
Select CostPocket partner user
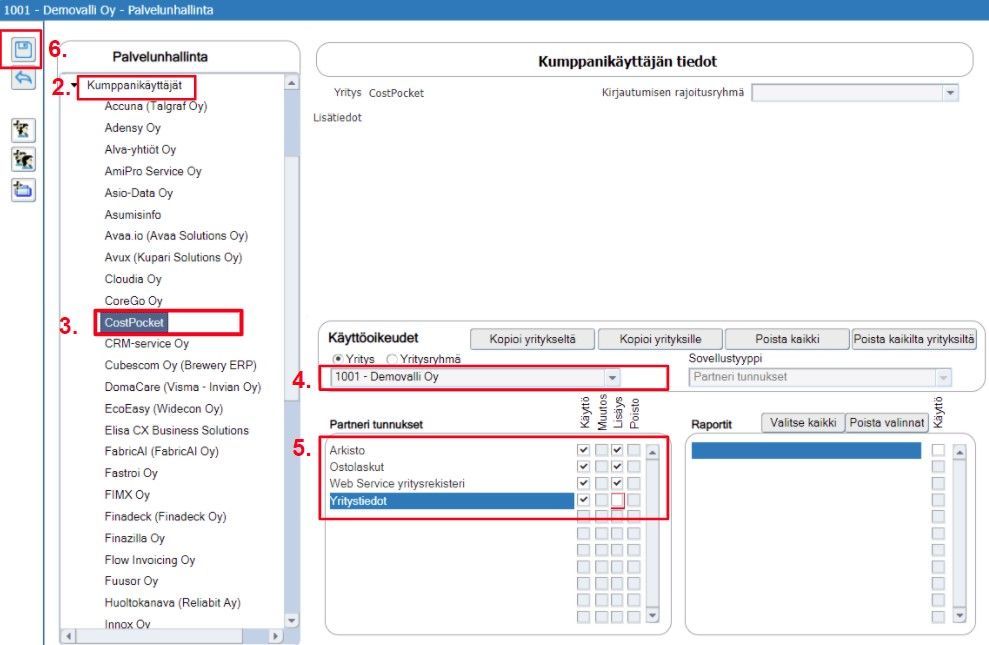pyautogui.click(x=134, y=322)
